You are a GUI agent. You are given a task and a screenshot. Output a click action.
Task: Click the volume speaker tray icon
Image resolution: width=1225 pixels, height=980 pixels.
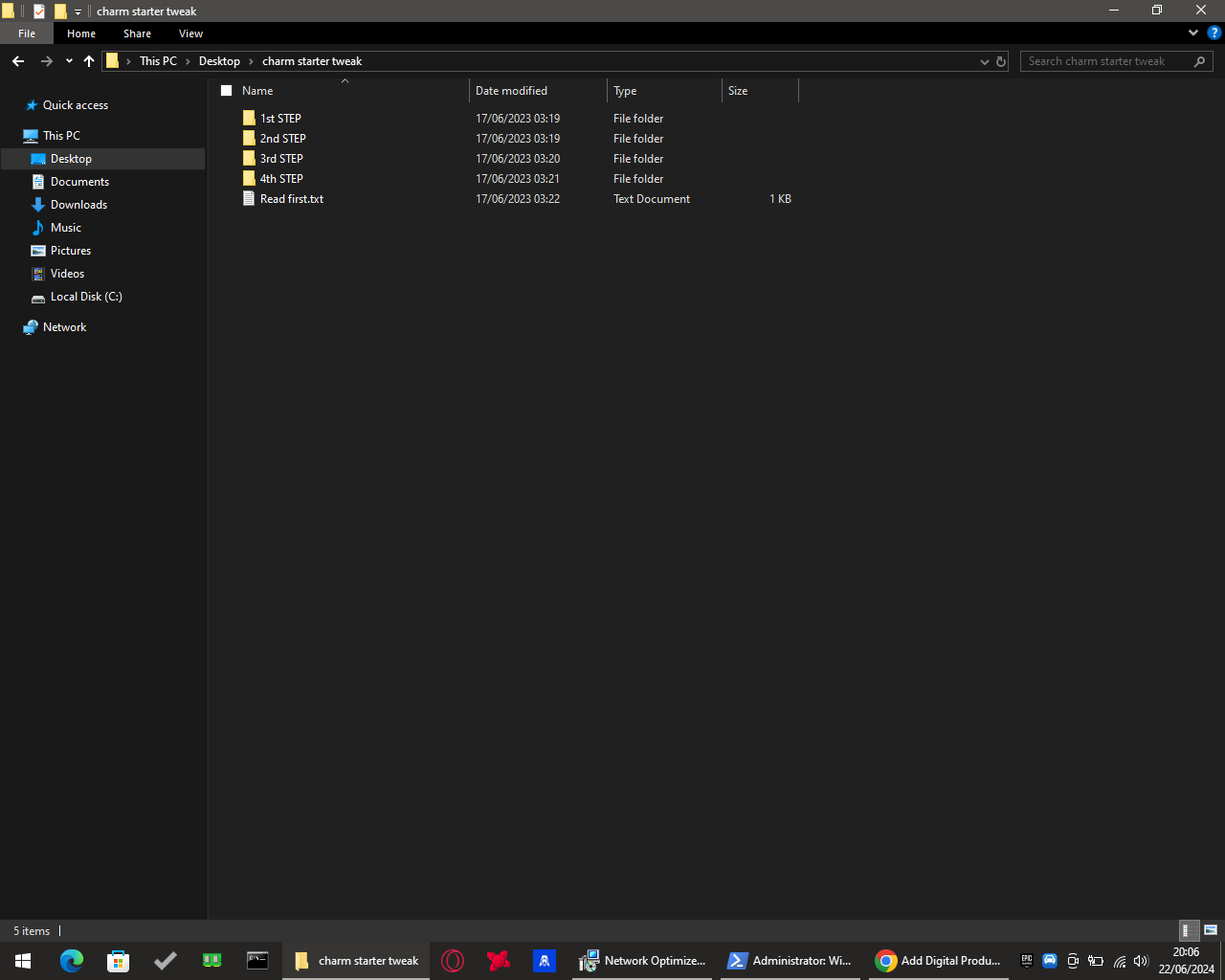(x=1141, y=961)
